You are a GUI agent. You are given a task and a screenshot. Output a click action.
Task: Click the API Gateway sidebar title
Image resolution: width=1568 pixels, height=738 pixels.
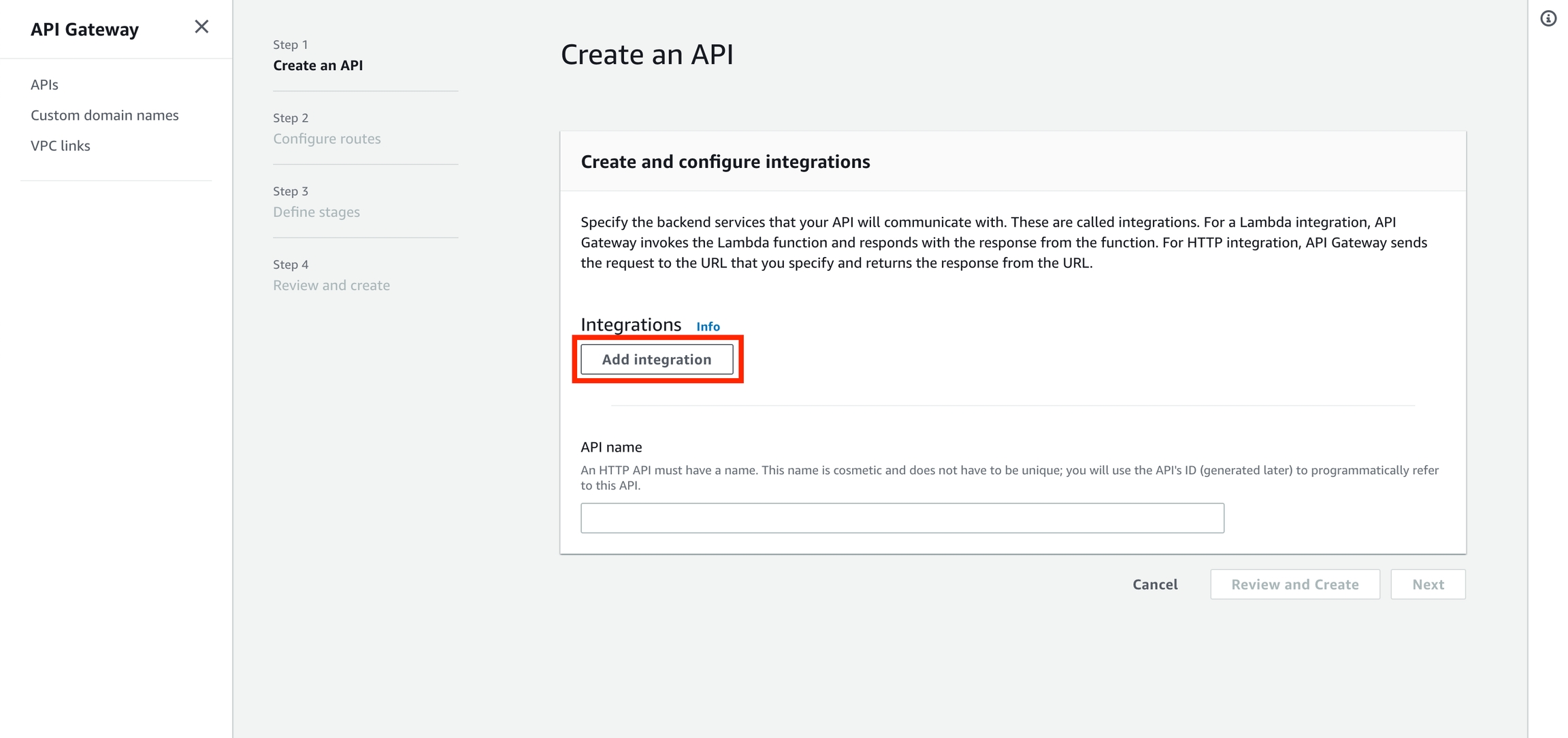pyautogui.click(x=84, y=29)
